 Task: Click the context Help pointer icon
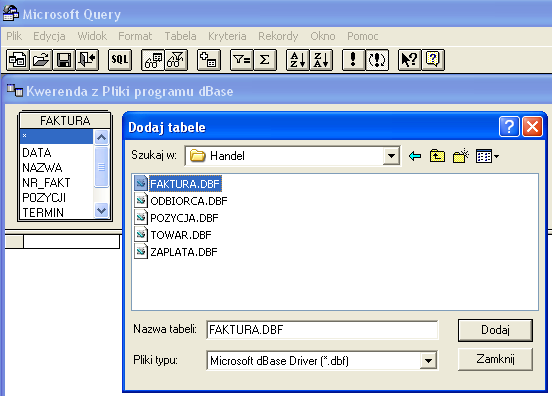point(409,60)
